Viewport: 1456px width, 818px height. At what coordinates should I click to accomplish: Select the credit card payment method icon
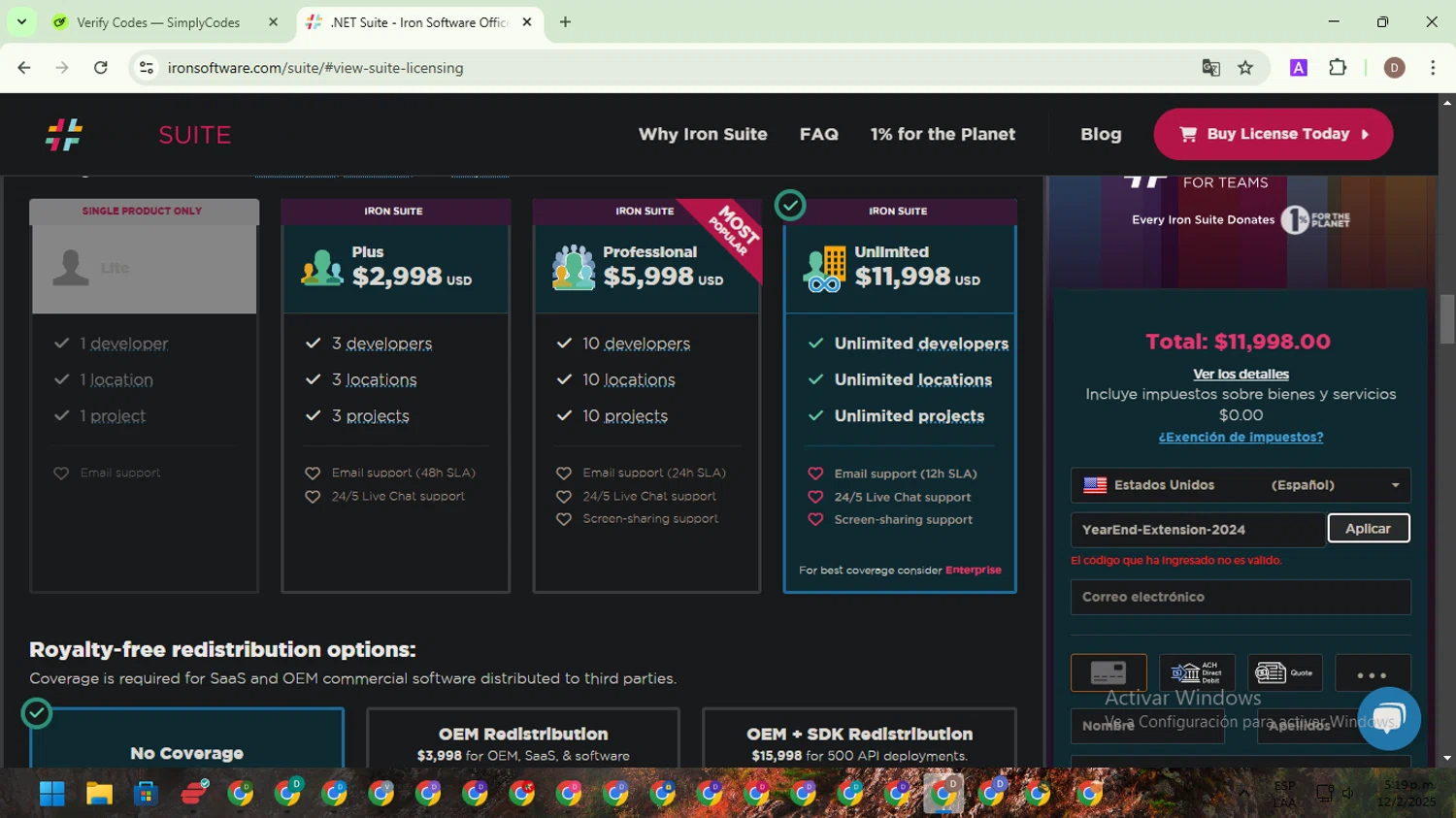click(x=1109, y=672)
